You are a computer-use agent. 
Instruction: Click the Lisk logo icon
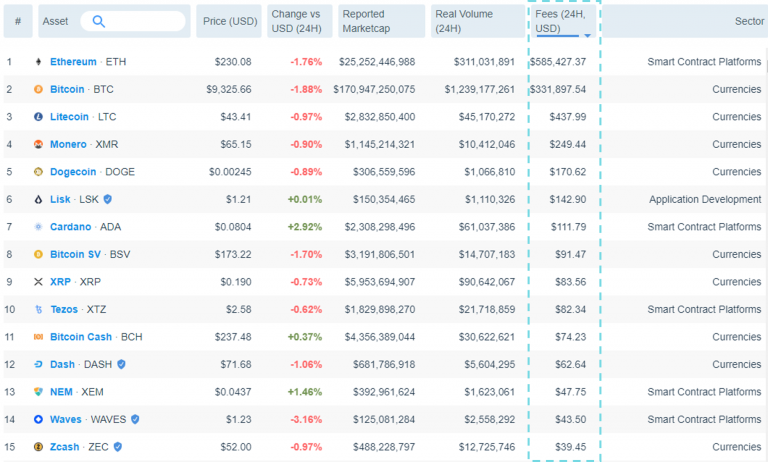click(x=38, y=199)
